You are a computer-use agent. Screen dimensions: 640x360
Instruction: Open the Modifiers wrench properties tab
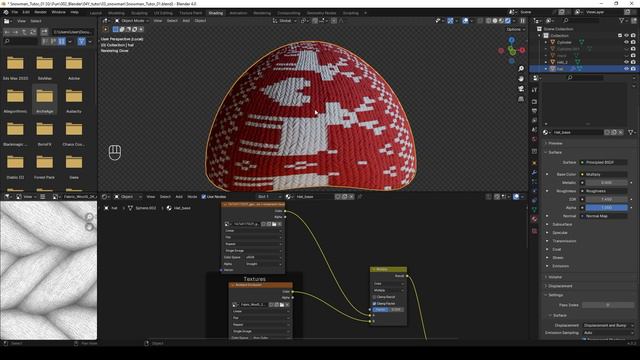(534, 172)
